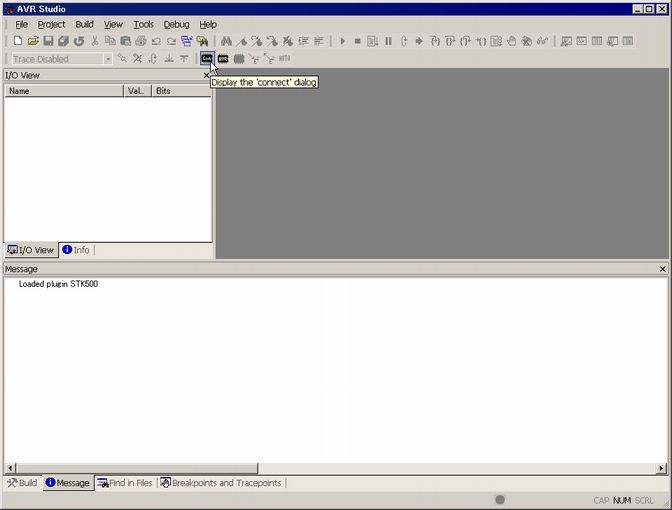Select the Message tab at bottom

click(68, 483)
